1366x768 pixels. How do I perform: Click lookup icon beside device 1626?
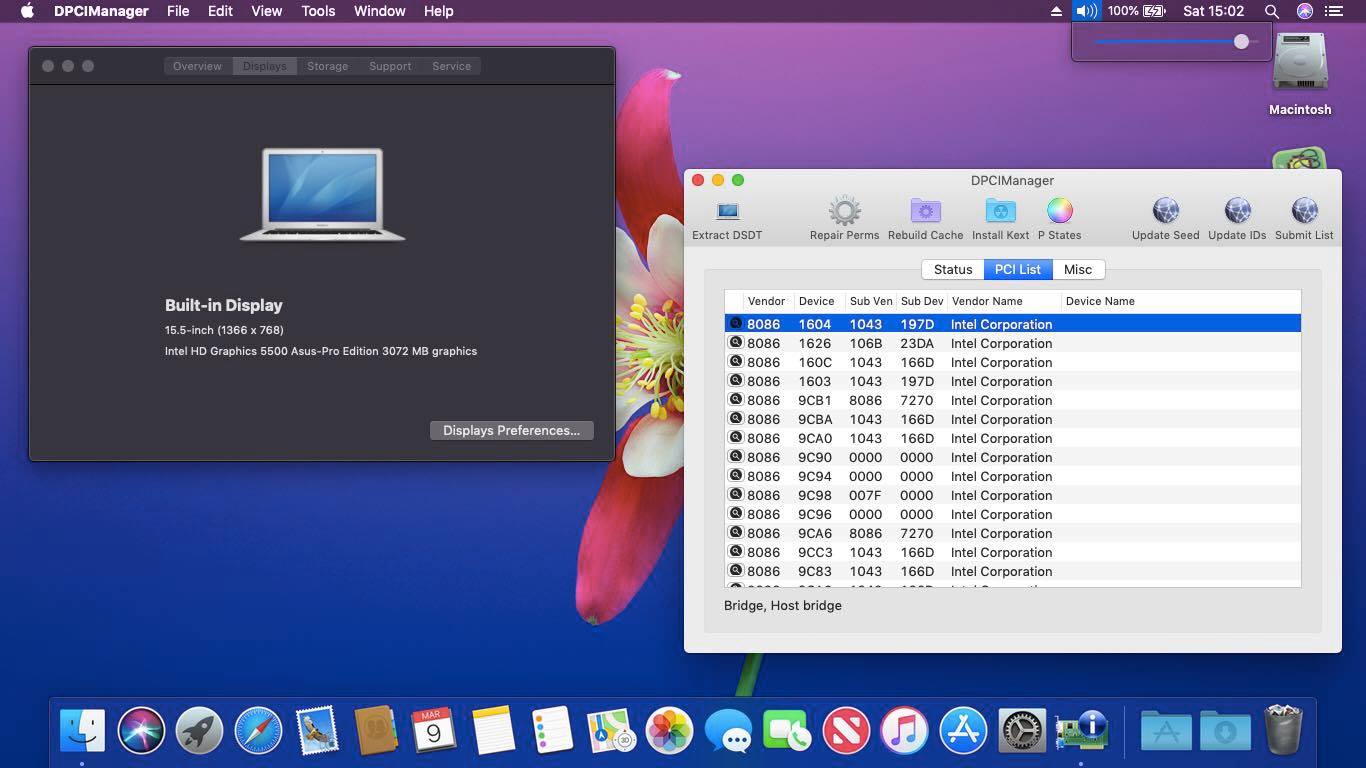[735, 343]
